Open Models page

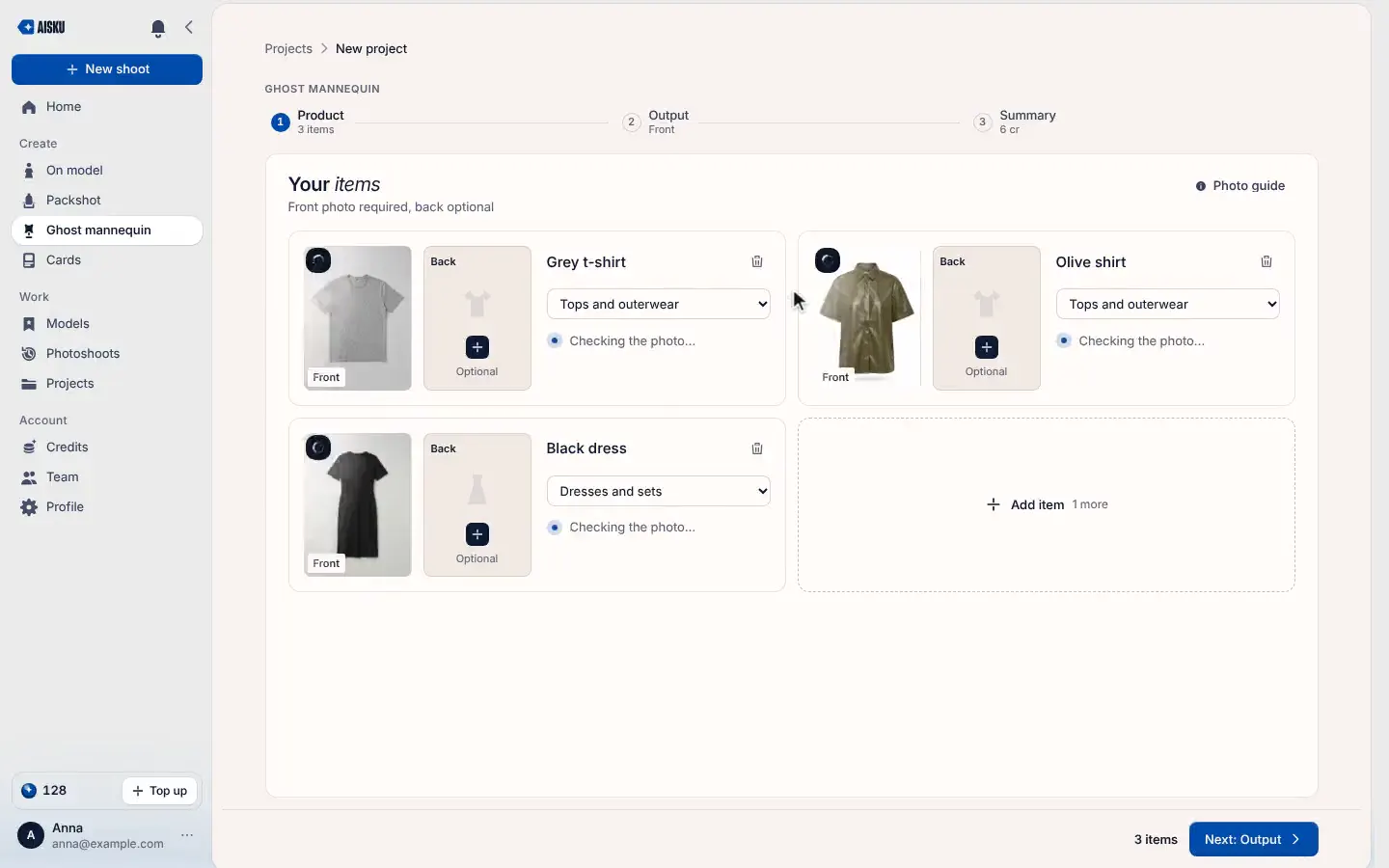[x=107, y=324]
